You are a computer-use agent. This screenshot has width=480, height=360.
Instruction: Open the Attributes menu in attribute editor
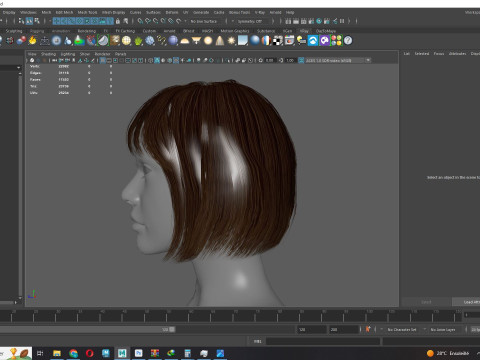pos(457,53)
